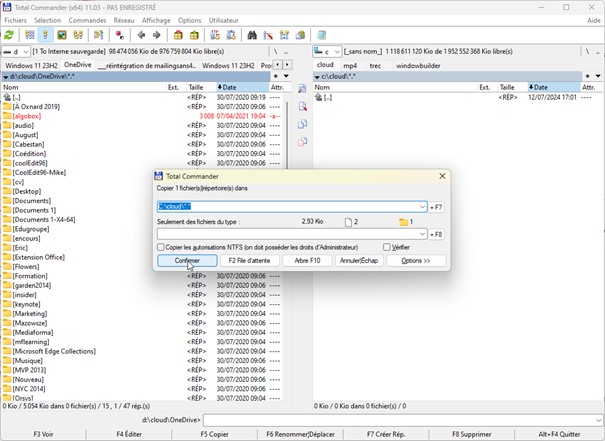This screenshot has width=605, height=441.
Task: Toggle the Vérifier checkbox
Action: pyautogui.click(x=387, y=247)
